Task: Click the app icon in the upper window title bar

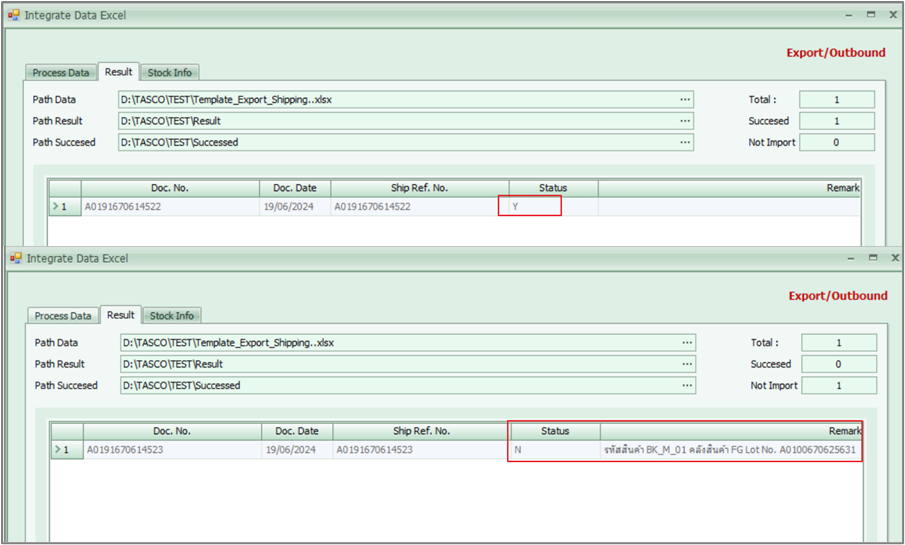Action: [x=14, y=15]
